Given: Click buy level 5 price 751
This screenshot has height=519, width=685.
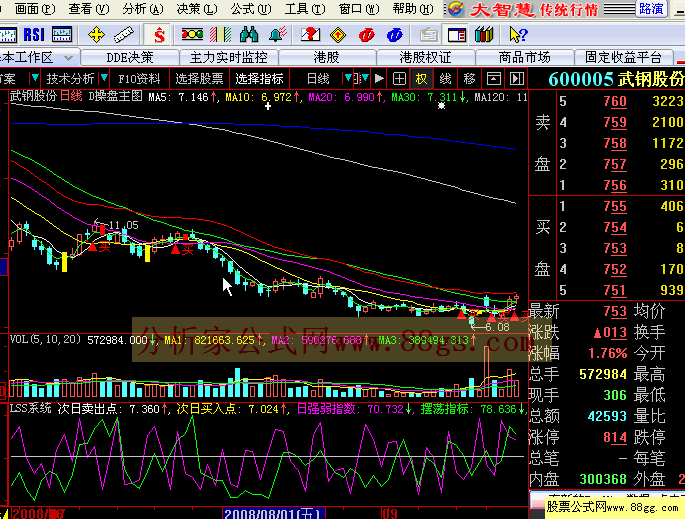Looking at the screenshot, I should tap(615, 290).
